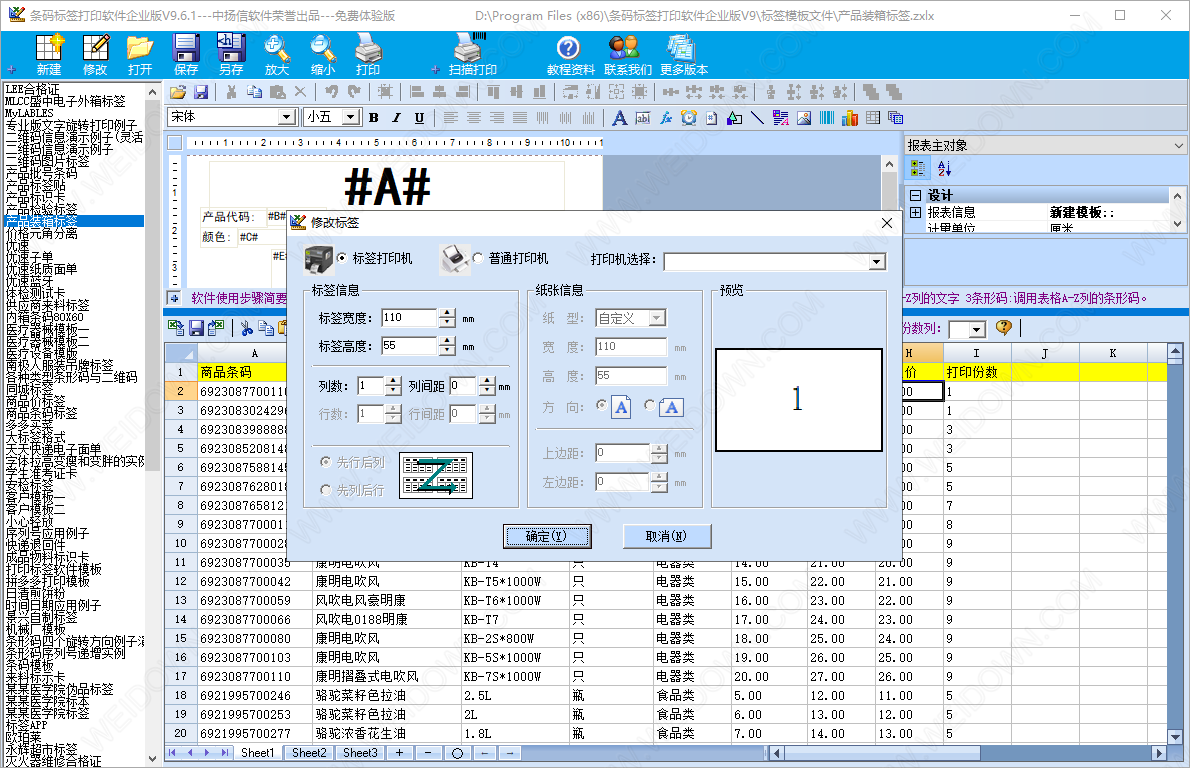Click the 列间距 input field

[x=463, y=386]
